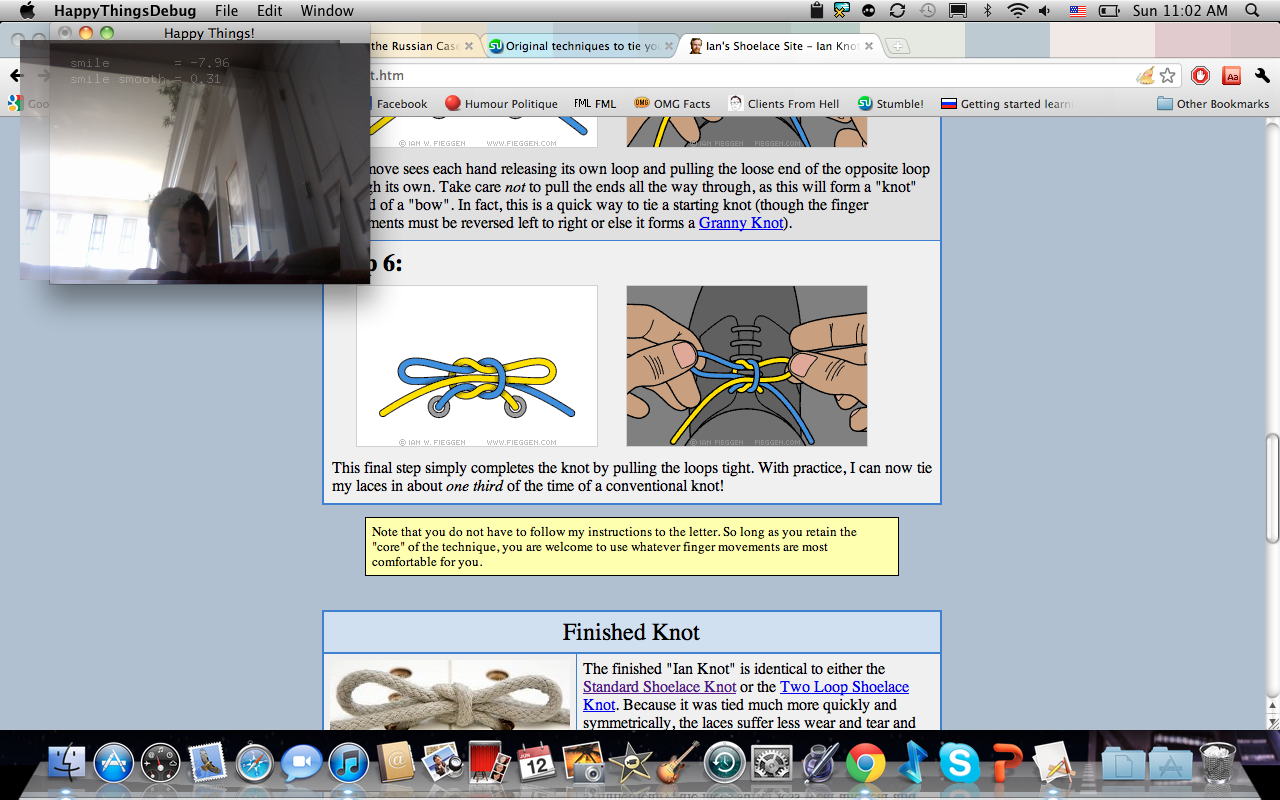Open the File menu

226,11
